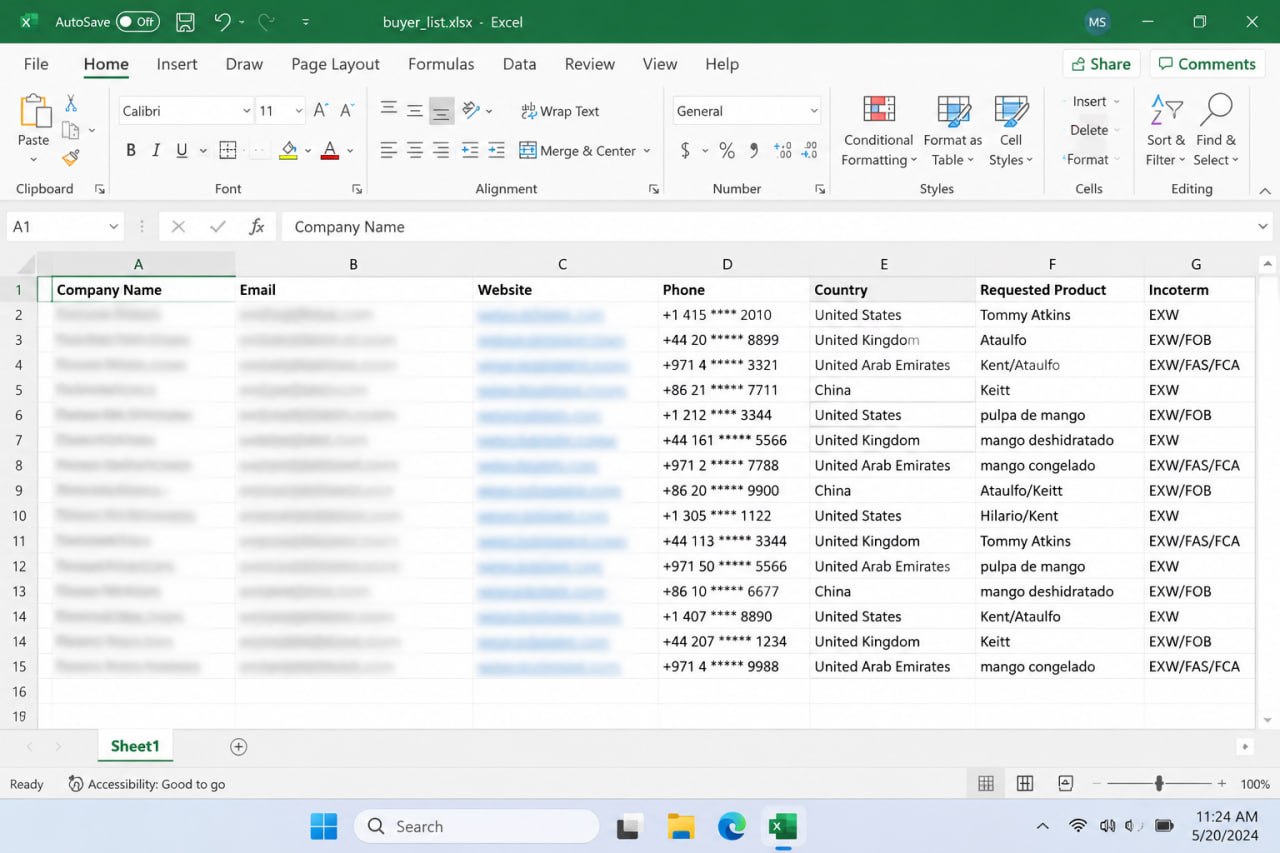Click the Borders grid icon
The width and height of the screenshot is (1280, 853).
coord(228,151)
